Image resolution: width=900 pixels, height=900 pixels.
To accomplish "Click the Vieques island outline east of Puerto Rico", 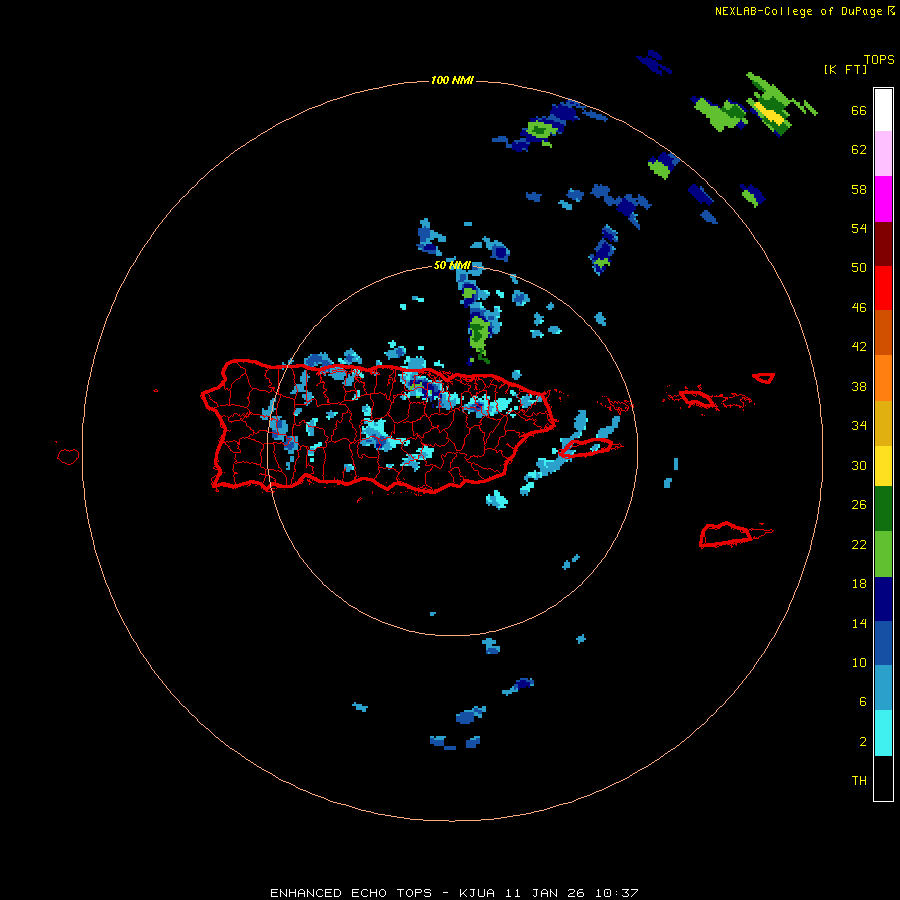I will coord(587,447).
